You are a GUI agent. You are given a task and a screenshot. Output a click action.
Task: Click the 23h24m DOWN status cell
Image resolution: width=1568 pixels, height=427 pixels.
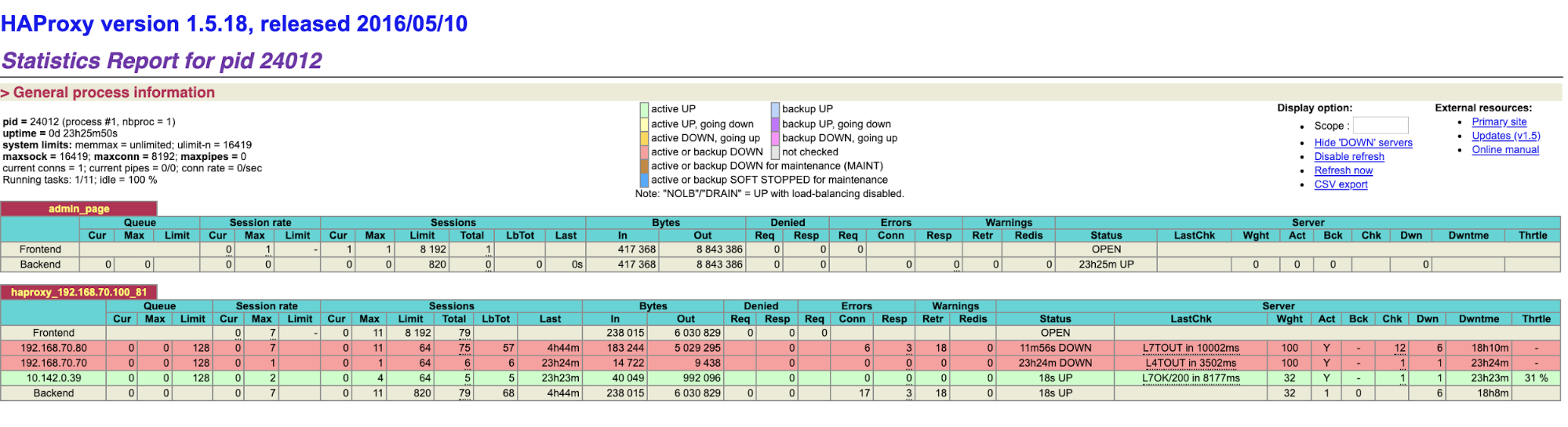click(1055, 363)
